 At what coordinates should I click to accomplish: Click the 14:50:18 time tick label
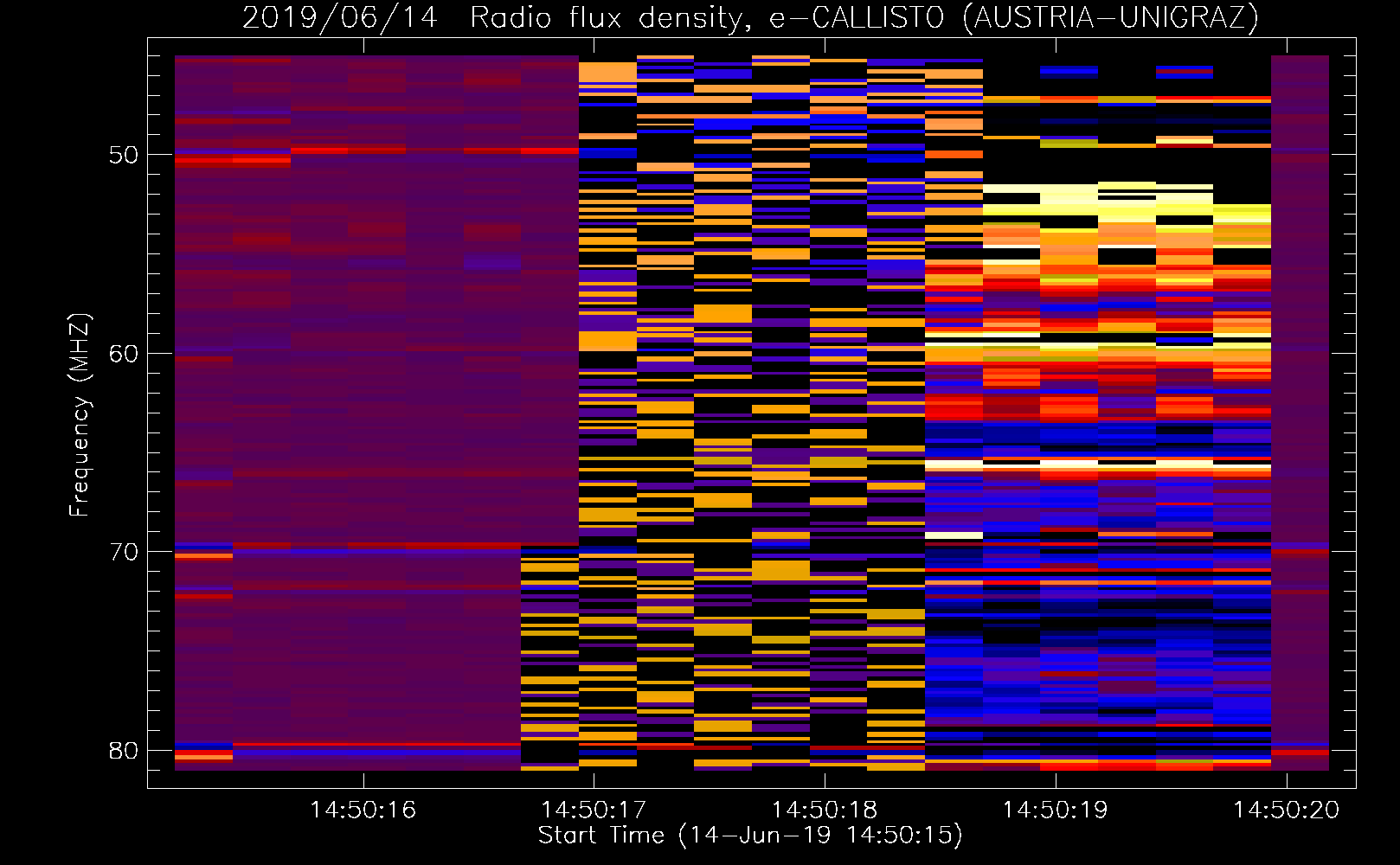coord(825,810)
